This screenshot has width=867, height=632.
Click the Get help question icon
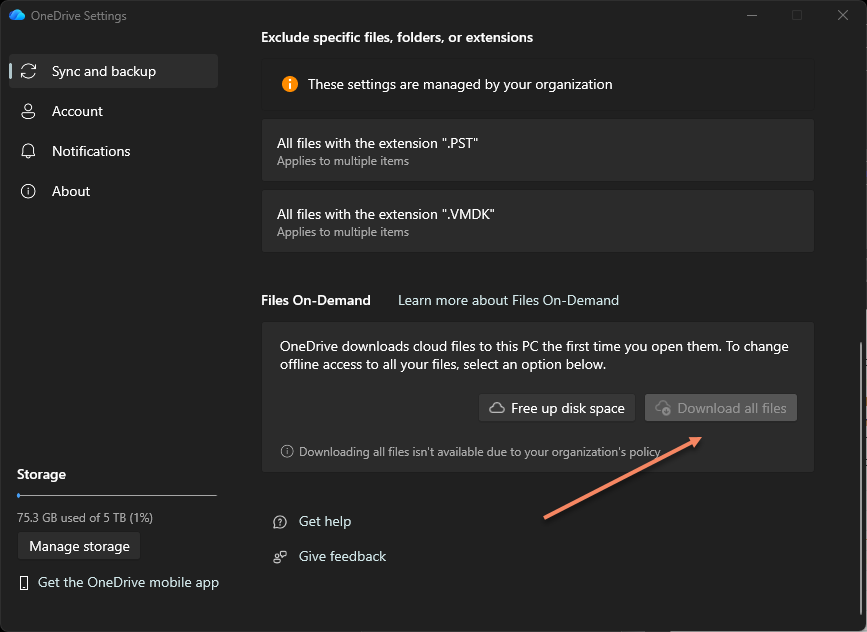tap(280, 522)
